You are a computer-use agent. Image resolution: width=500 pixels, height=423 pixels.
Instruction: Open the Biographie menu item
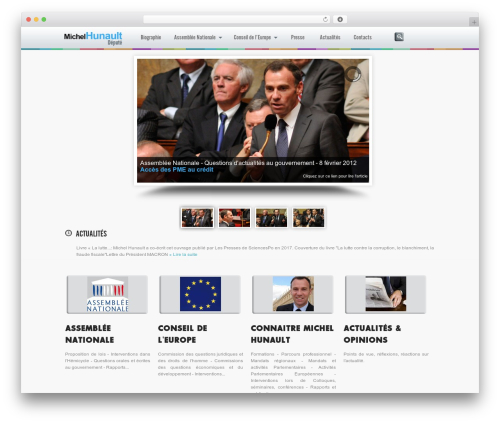(x=151, y=37)
